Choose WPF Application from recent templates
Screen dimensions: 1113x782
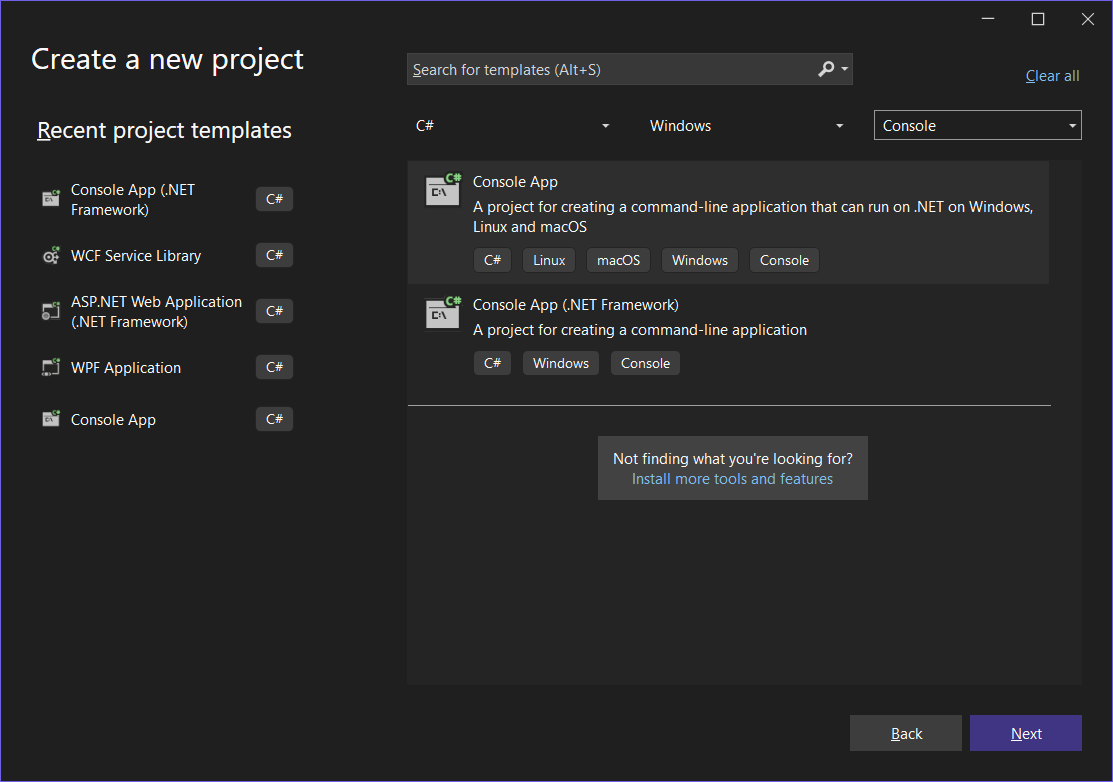[126, 368]
